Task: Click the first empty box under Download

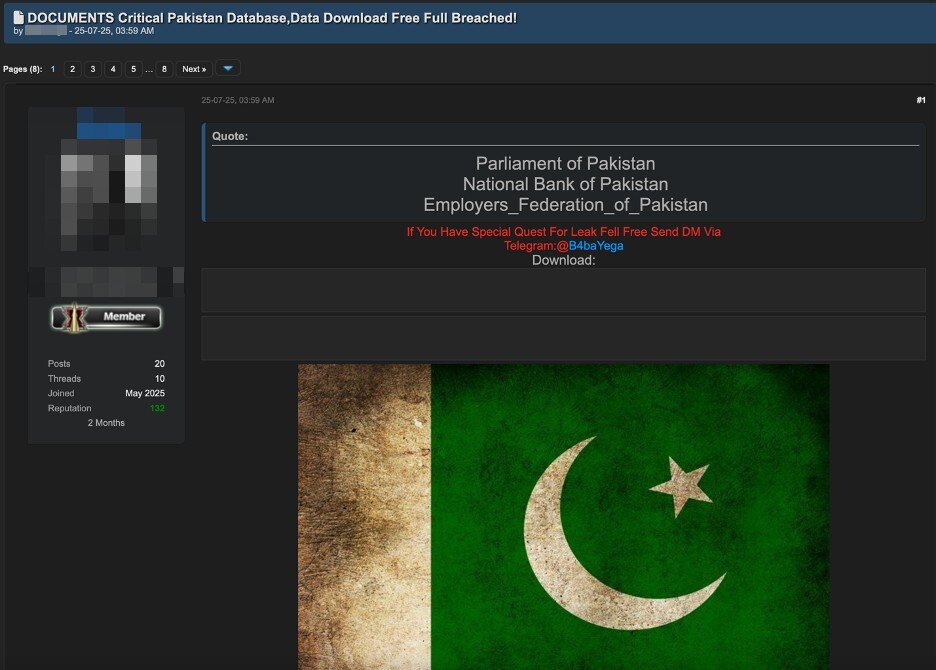Action: (x=563, y=290)
